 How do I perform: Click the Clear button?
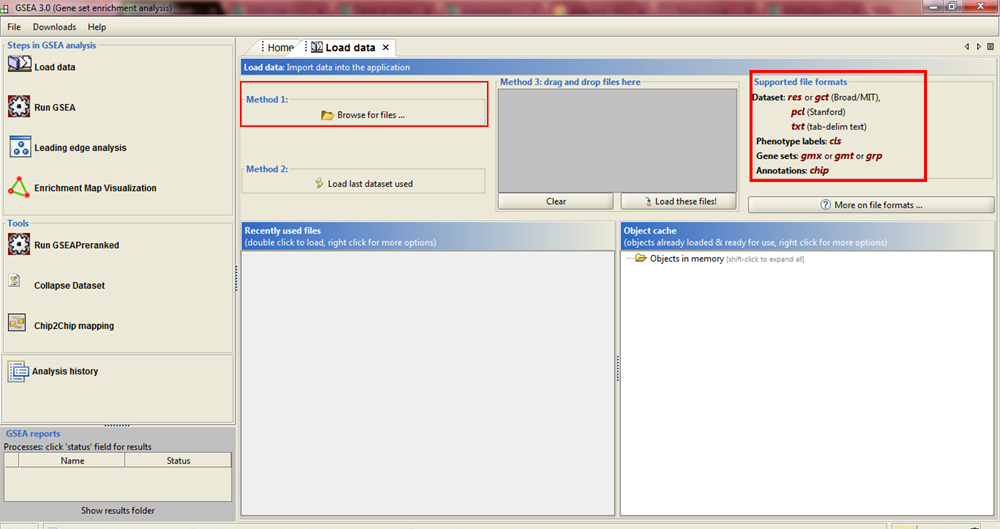click(555, 201)
